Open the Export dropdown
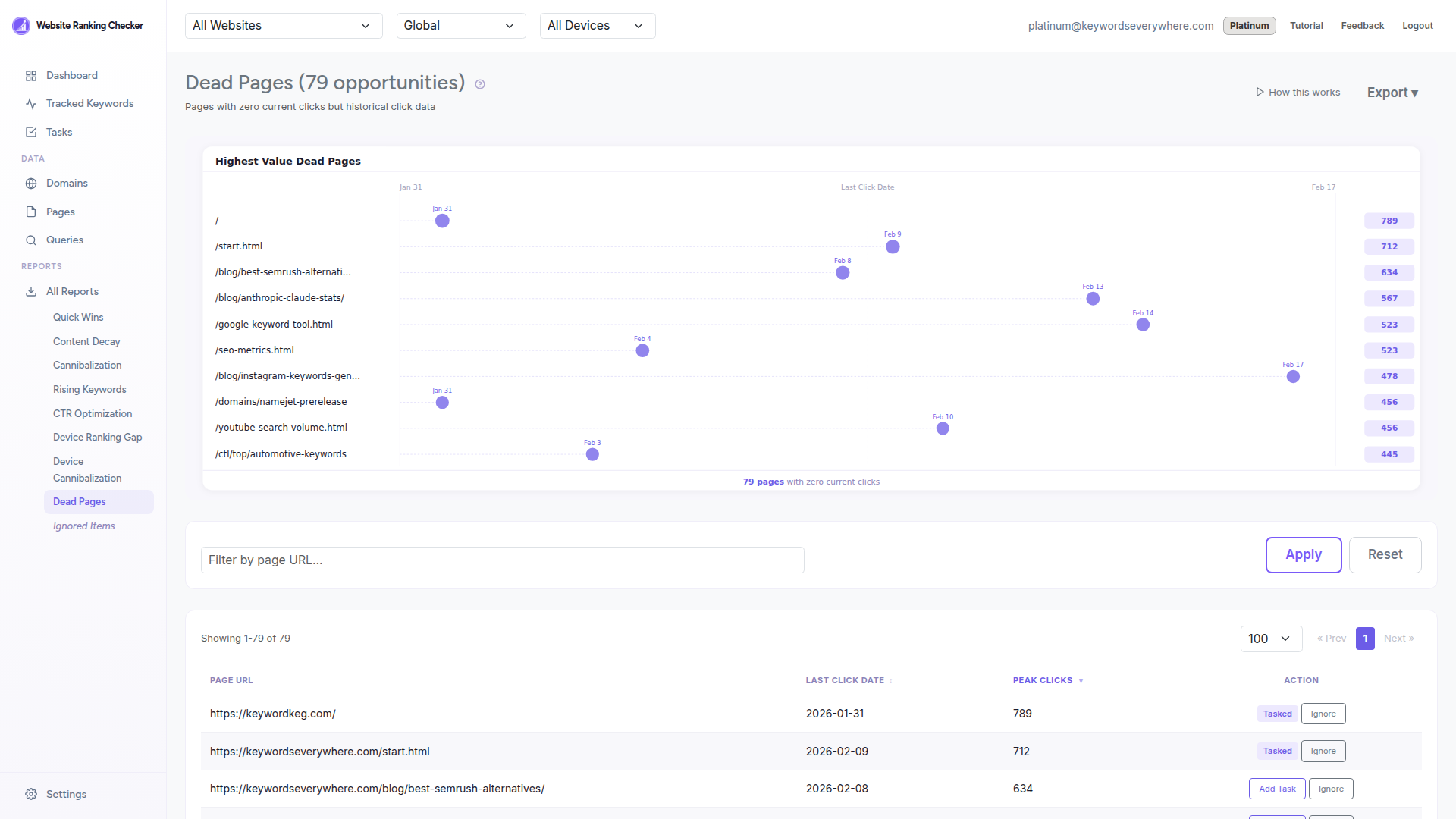The image size is (1456, 819). [x=1392, y=92]
